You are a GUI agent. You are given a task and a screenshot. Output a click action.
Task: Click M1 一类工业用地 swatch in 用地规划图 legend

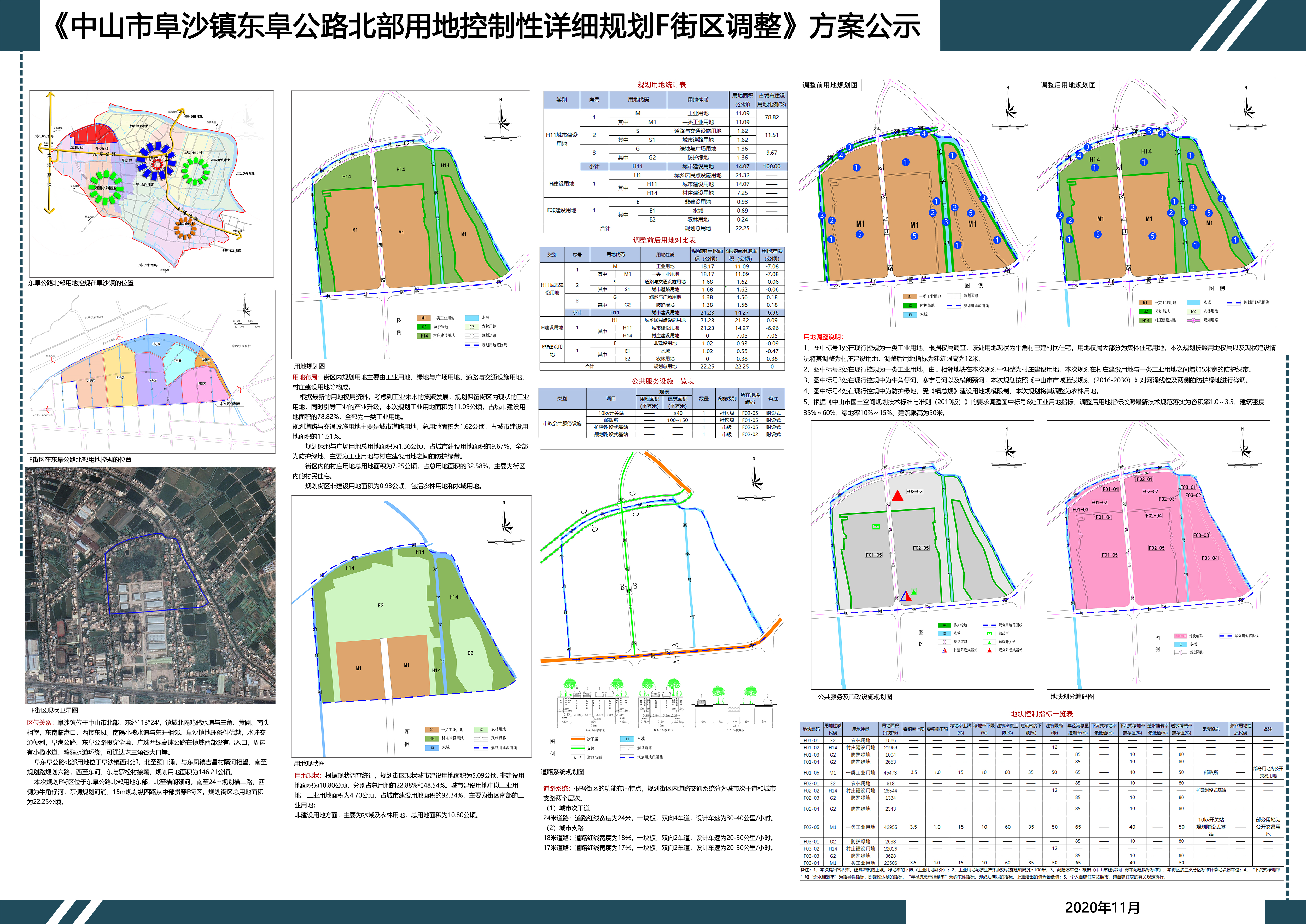pos(423,318)
